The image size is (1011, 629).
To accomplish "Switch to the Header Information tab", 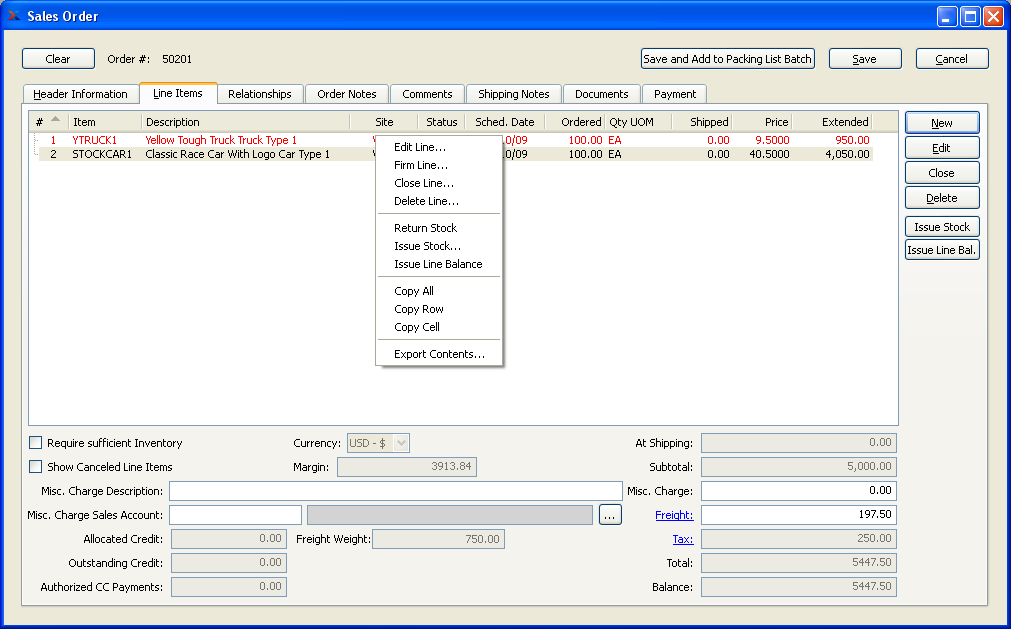I will (80, 94).
